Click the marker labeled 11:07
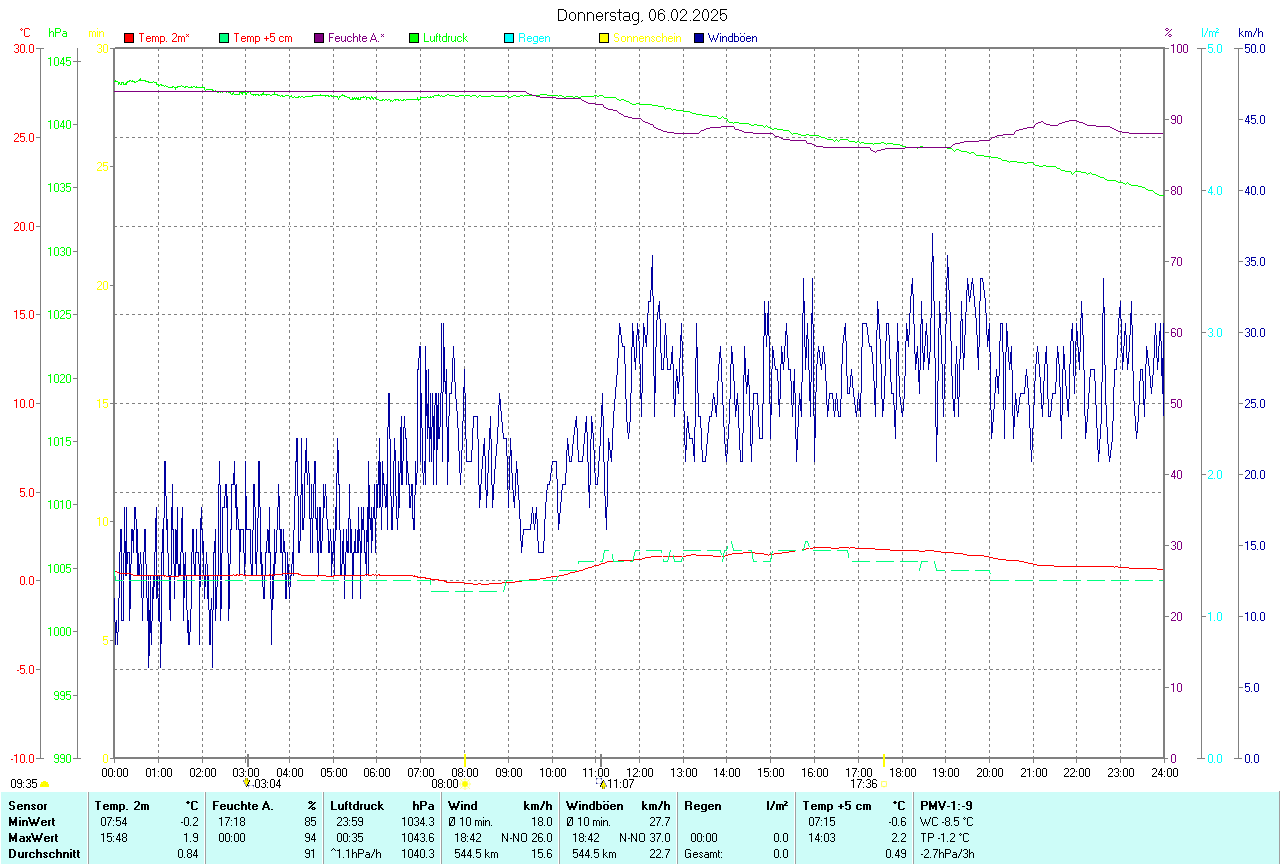Viewport: 1280px width, 864px height. pos(603,784)
